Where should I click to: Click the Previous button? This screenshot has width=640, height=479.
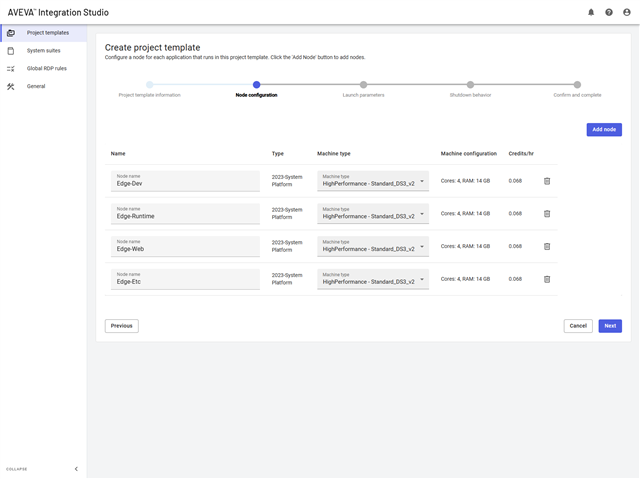point(121,326)
